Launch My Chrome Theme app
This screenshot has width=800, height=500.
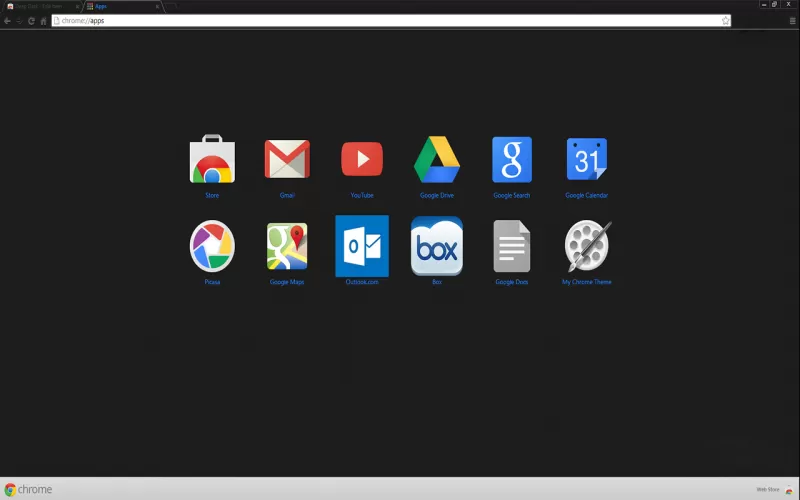click(586, 246)
